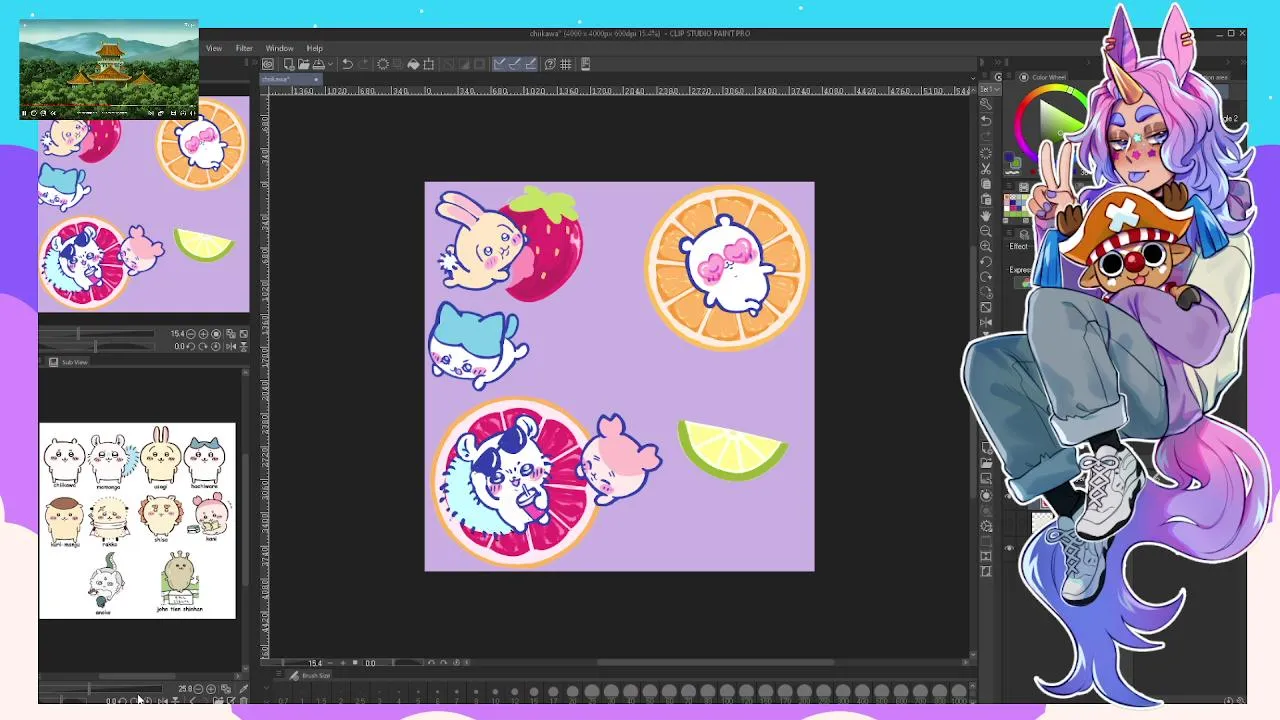Image resolution: width=1280 pixels, height=720 pixels.
Task: Rotate canvas right from side bar
Action: tap(986, 276)
